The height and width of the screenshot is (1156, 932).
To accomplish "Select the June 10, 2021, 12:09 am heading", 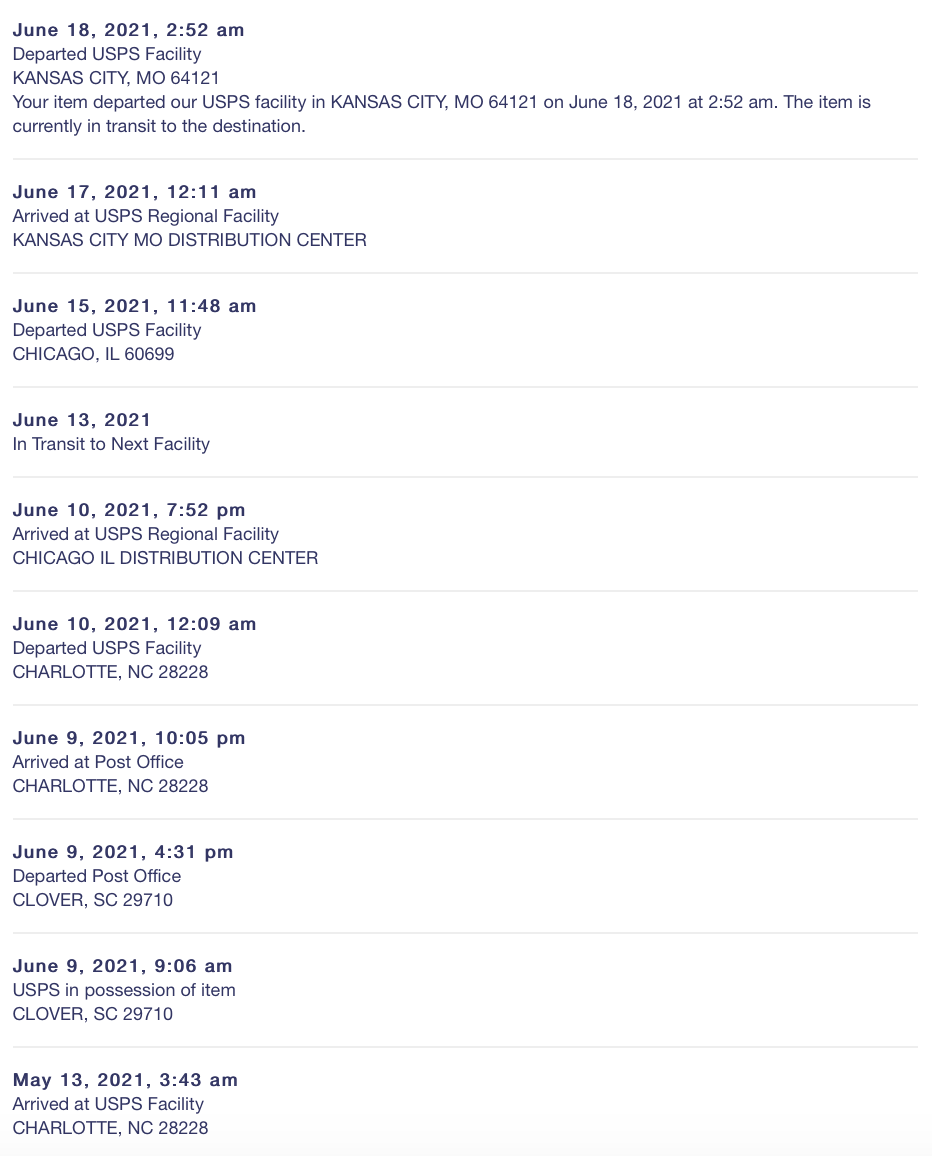I will tap(134, 624).
